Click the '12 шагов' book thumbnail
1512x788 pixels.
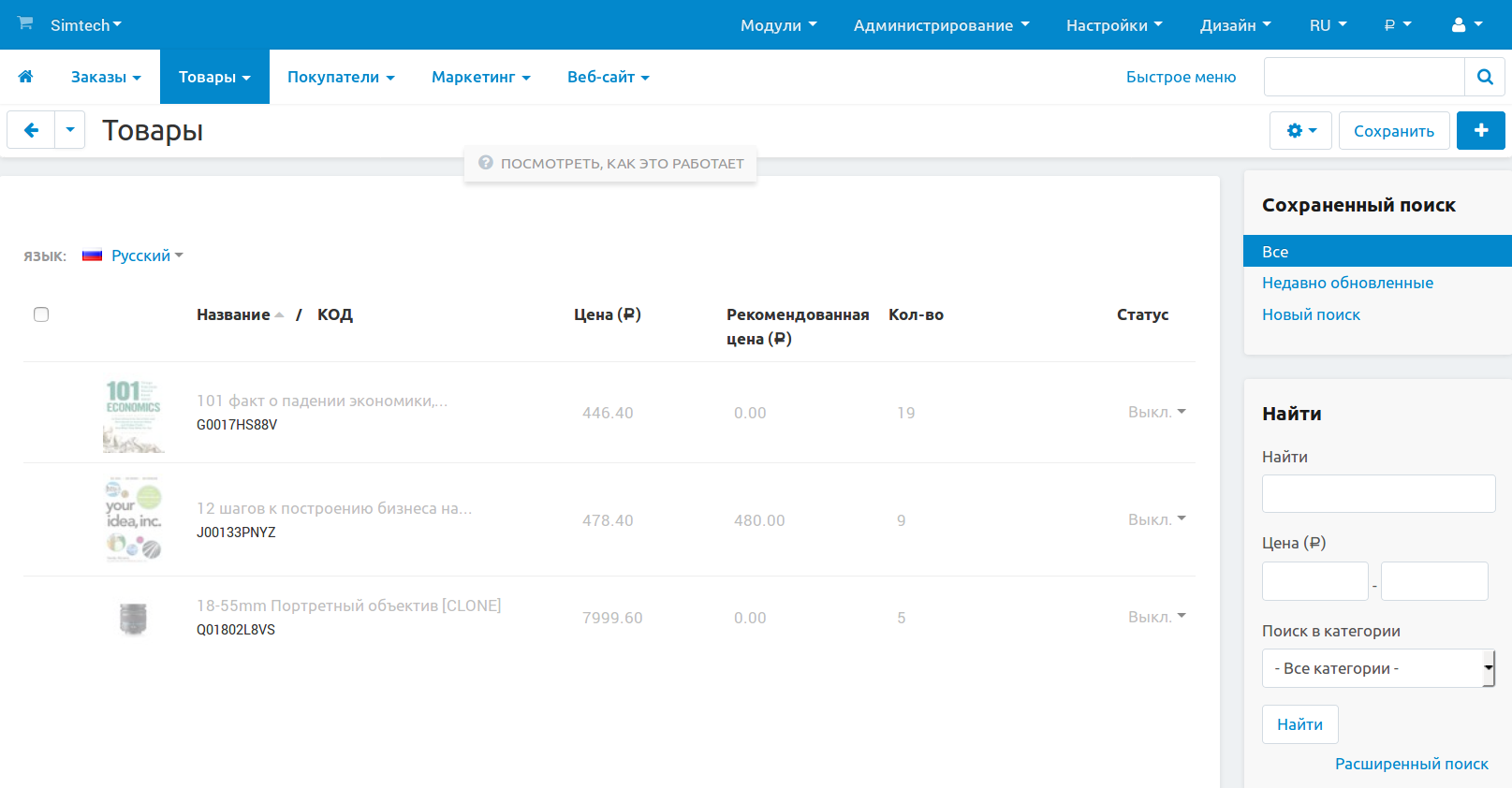pos(133,519)
